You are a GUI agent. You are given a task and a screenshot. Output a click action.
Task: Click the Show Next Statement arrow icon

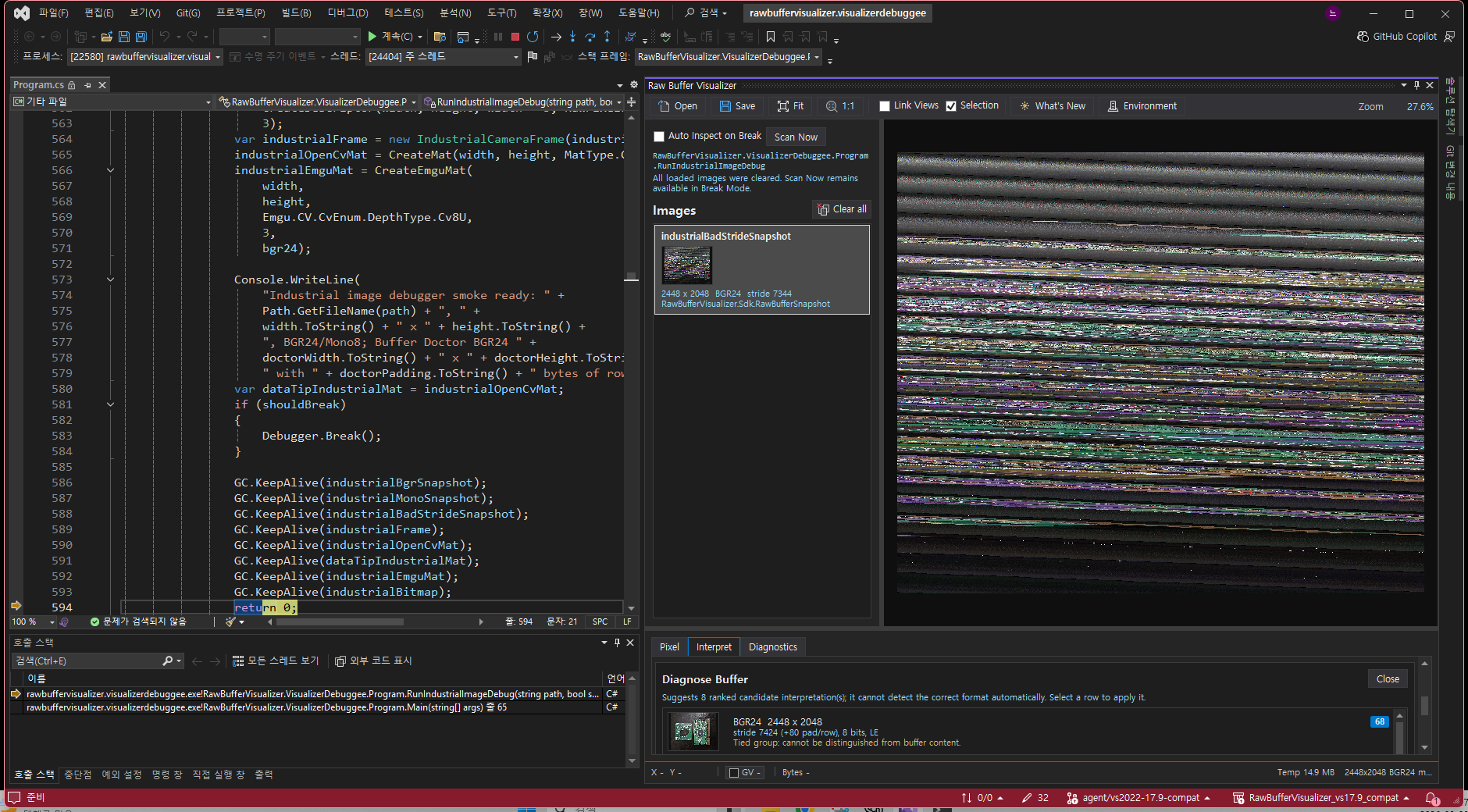556,36
